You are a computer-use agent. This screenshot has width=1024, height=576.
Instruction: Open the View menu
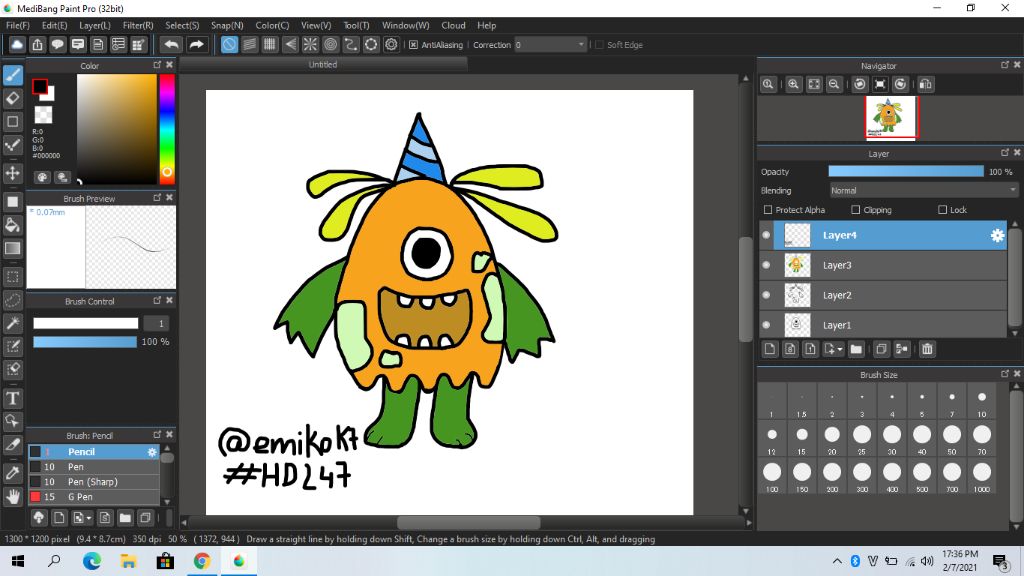pyautogui.click(x=316, y=25)
